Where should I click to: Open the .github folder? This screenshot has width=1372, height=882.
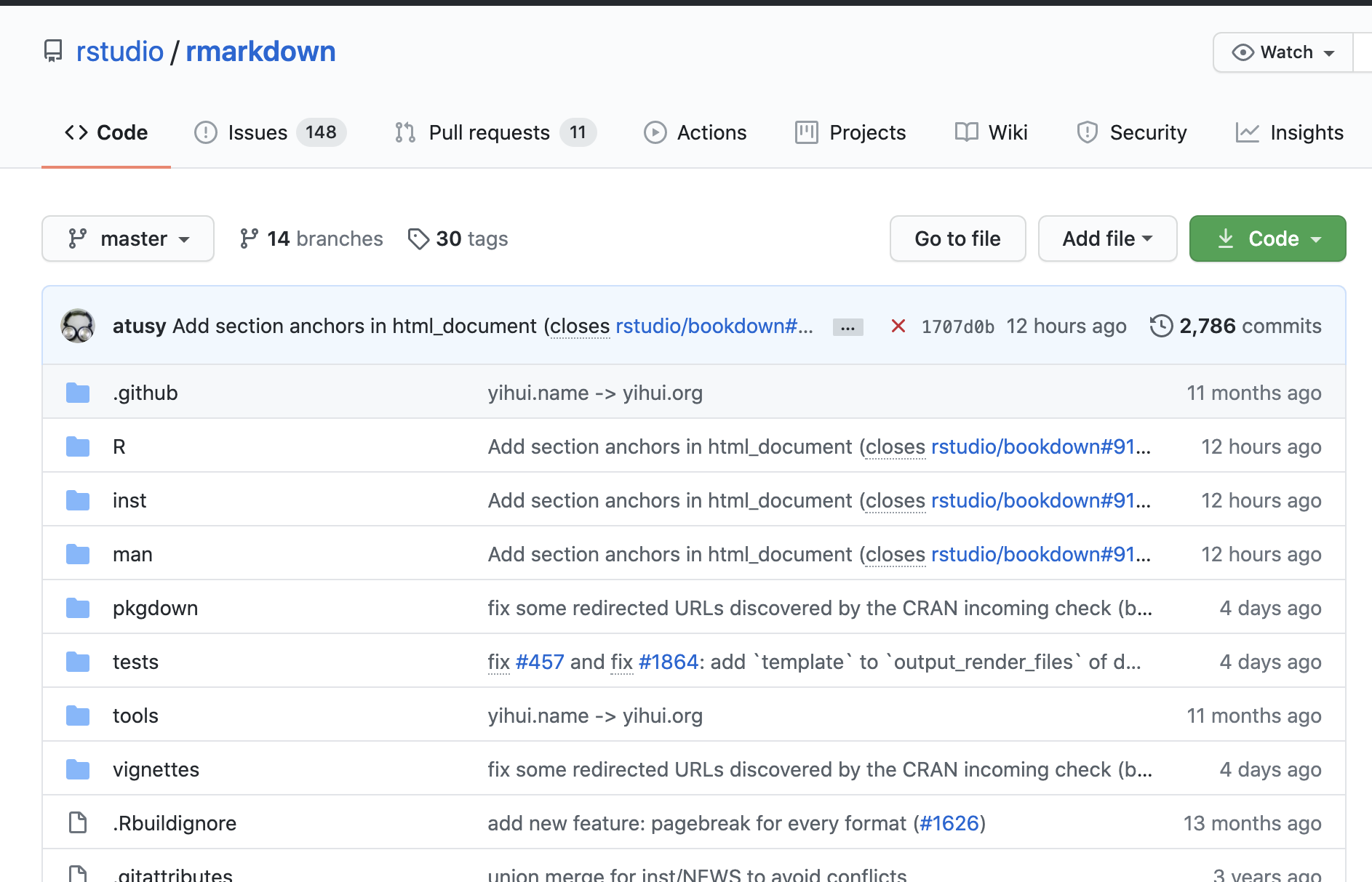[145, 393]
